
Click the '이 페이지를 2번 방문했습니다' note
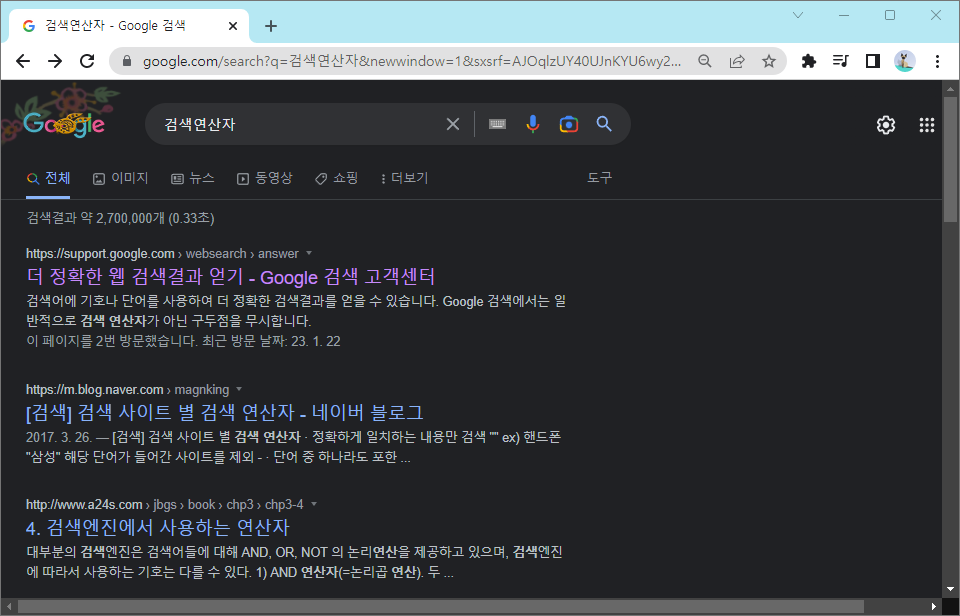click(x=183, y=341)
